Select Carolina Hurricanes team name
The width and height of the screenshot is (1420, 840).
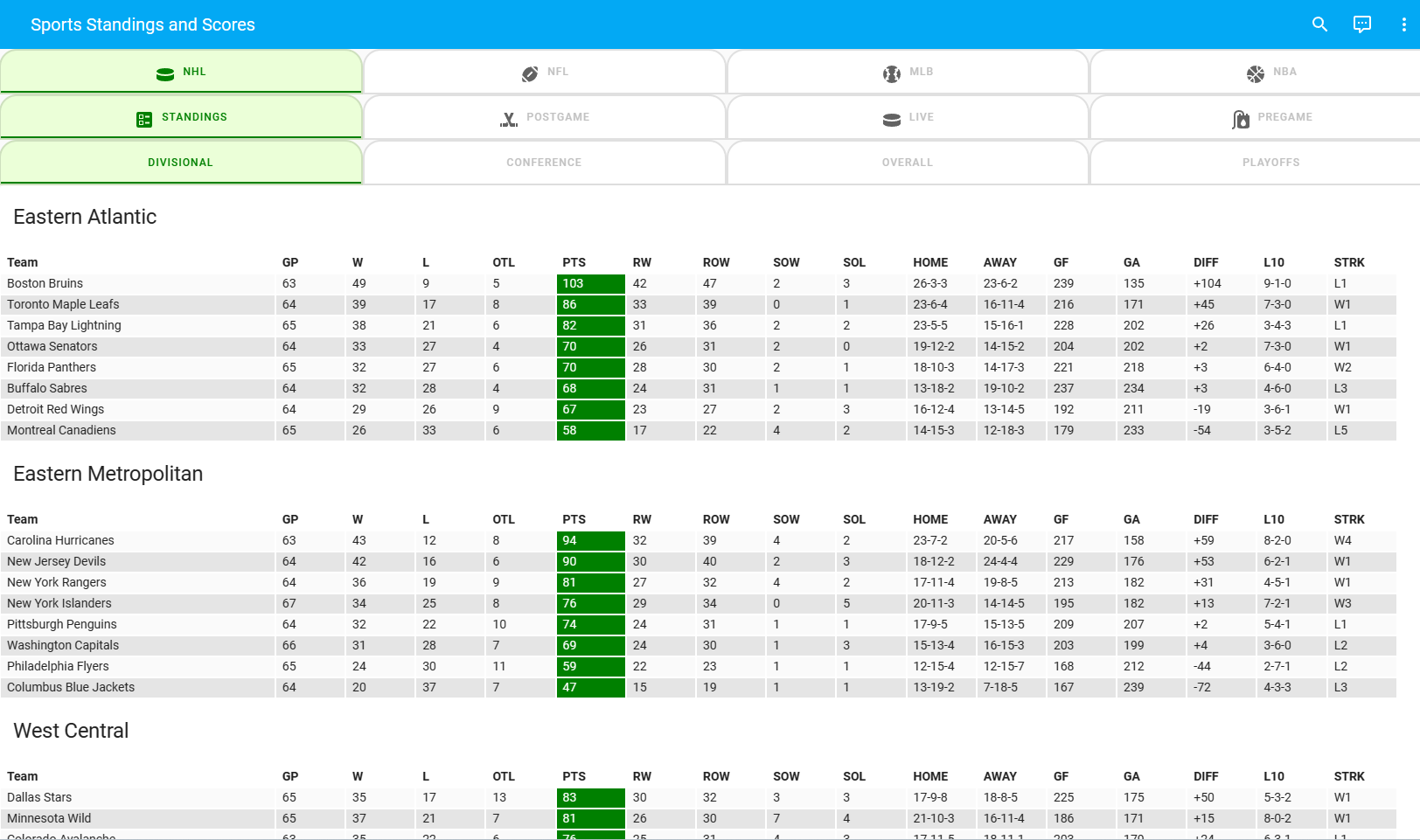click(60, 540)
